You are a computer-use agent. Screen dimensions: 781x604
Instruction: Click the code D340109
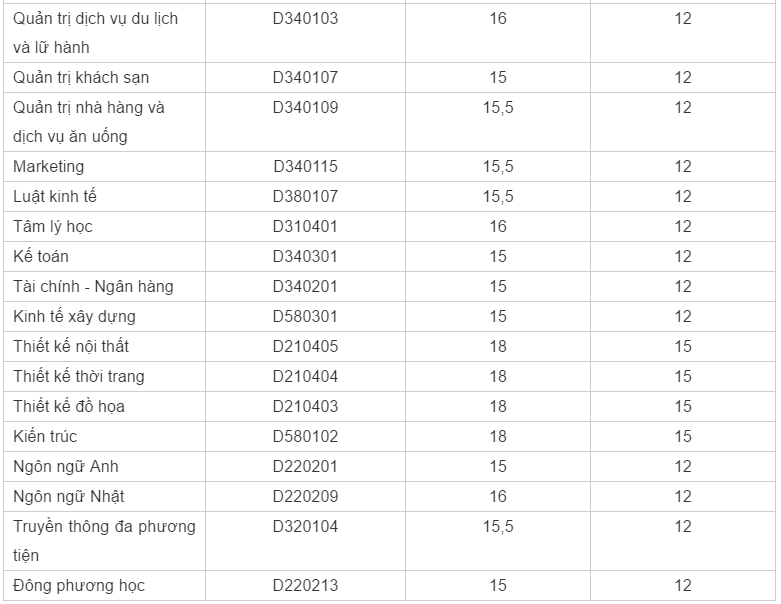click(x=305, y=107)
